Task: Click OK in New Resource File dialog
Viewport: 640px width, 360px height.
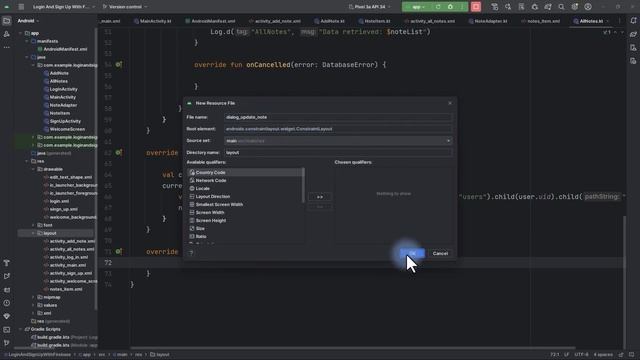Action: pyautogui.click(x=412, y=253)
